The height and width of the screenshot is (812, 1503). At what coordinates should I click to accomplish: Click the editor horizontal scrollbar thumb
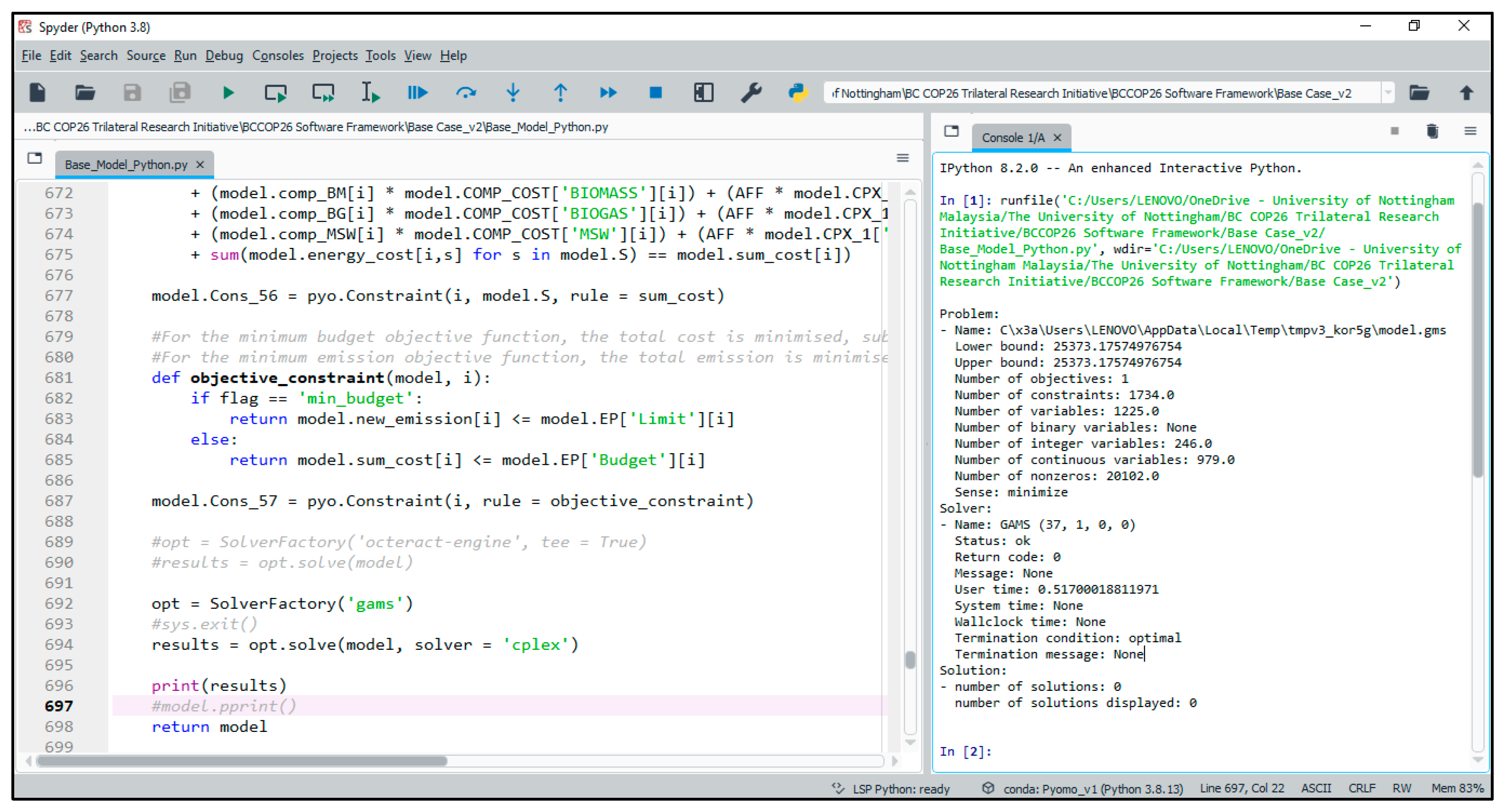coord(241,761)
